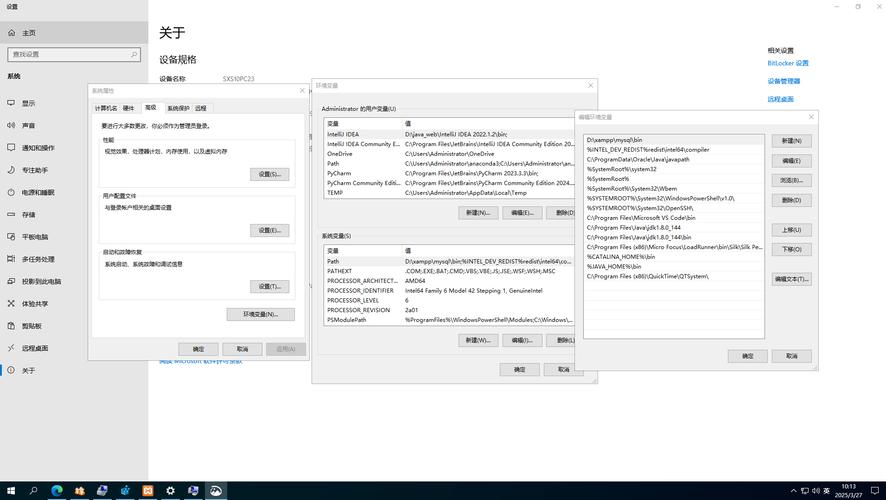The width and height of the screenshot is (886, 500).
Task: Click 上移(U) to move the entry up
Action: [792, 230]
